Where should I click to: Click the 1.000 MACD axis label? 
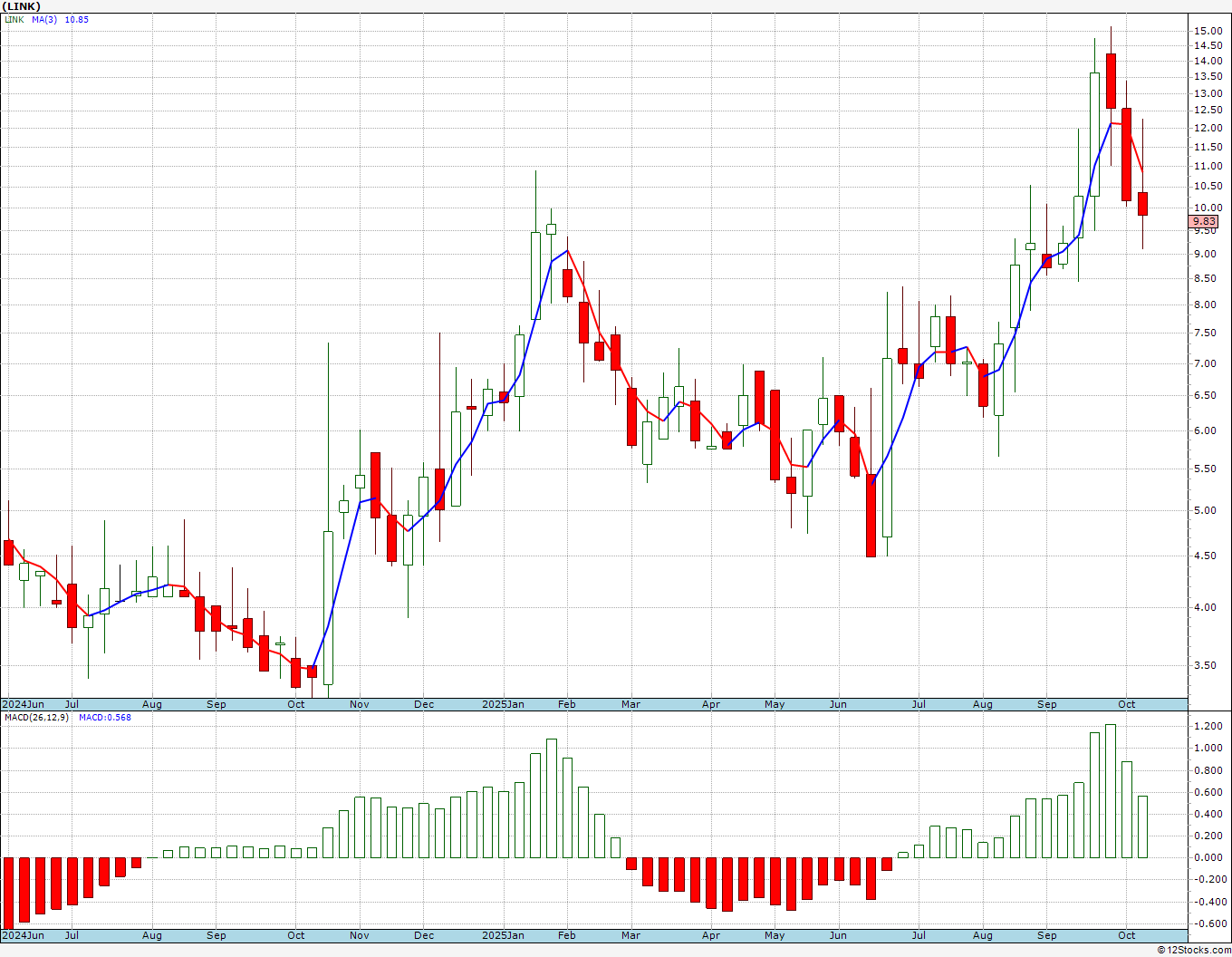(x=1208, y=749)
